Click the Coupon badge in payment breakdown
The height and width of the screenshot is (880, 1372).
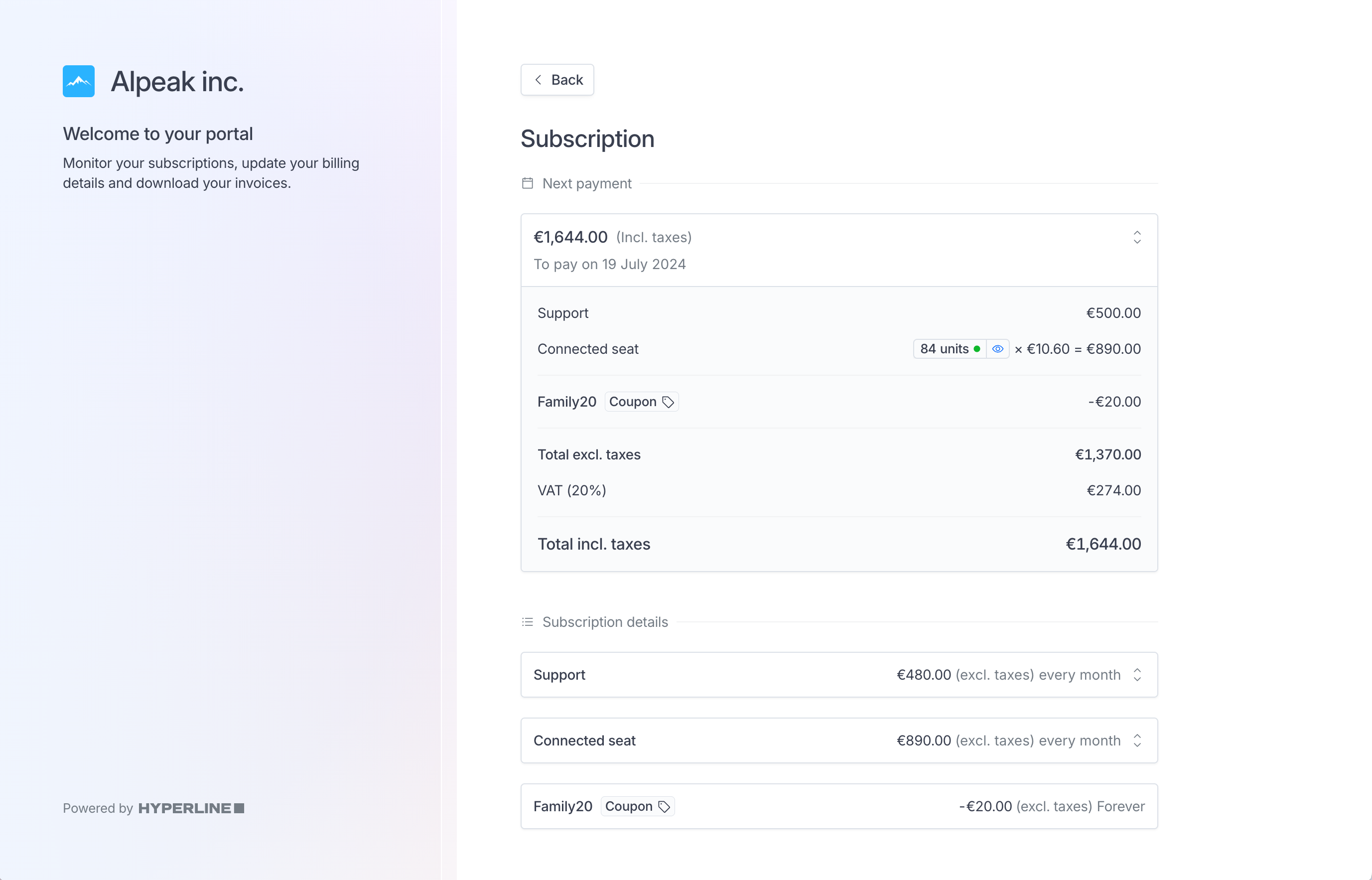tap(642, 402)
